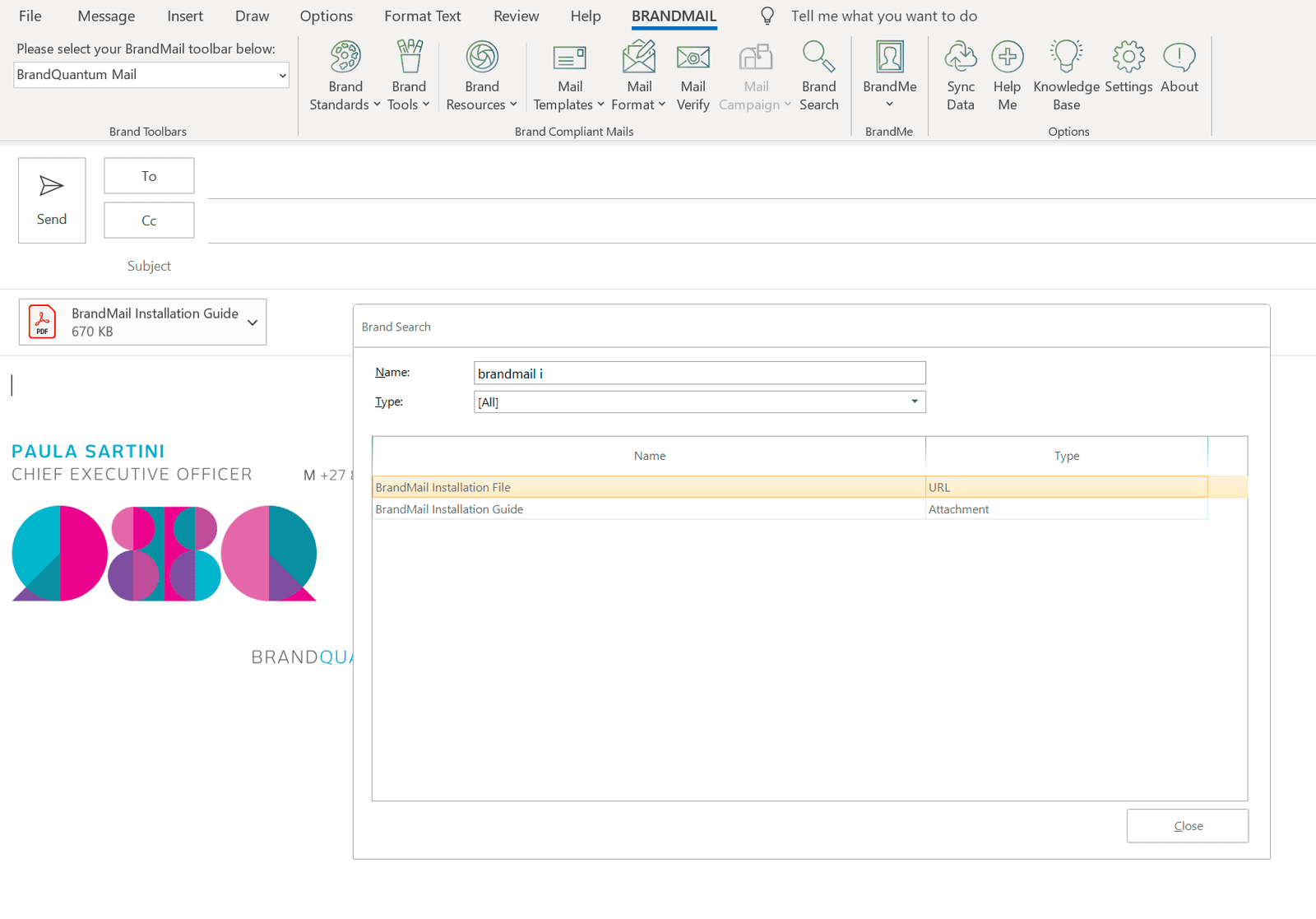The image size is (1316, 919).
Task: Switch to the BRANDMAIL ribbon tab
Action: click(x=674, y=16)
